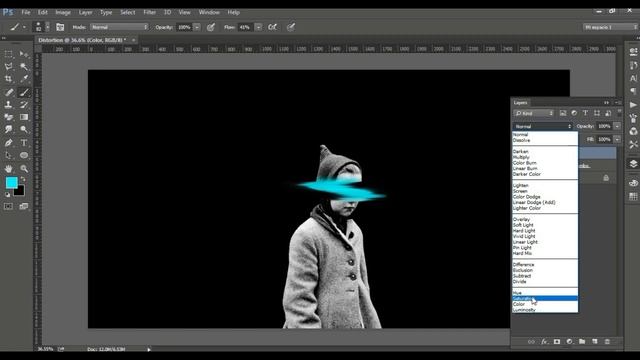
Task: Open the tool preset picker arrow
Action: coord(24,27)
